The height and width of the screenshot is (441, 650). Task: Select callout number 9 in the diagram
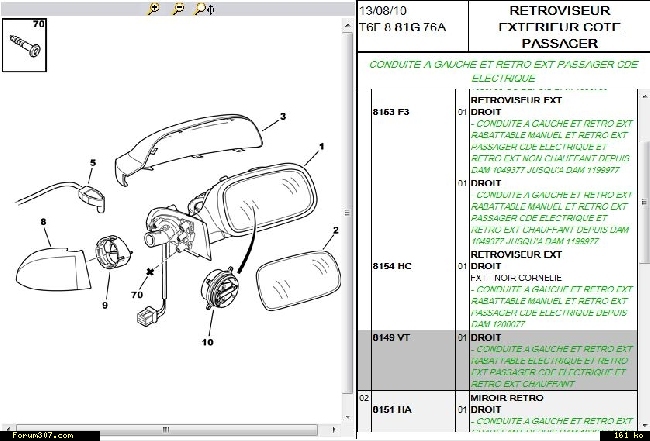pyautogui.click(x=105, y=305)
